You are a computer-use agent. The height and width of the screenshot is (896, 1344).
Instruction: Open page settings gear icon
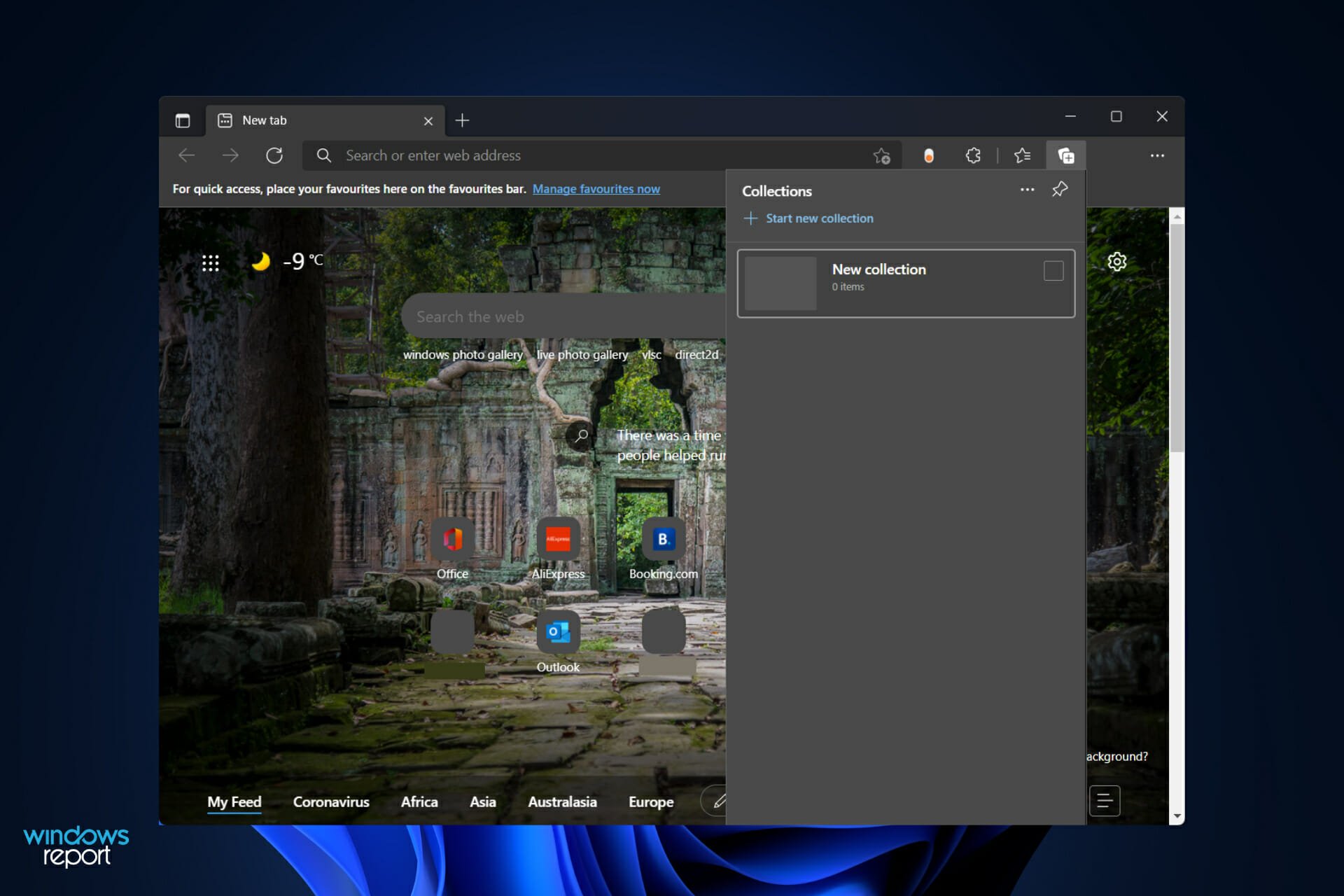[1117, 262]
